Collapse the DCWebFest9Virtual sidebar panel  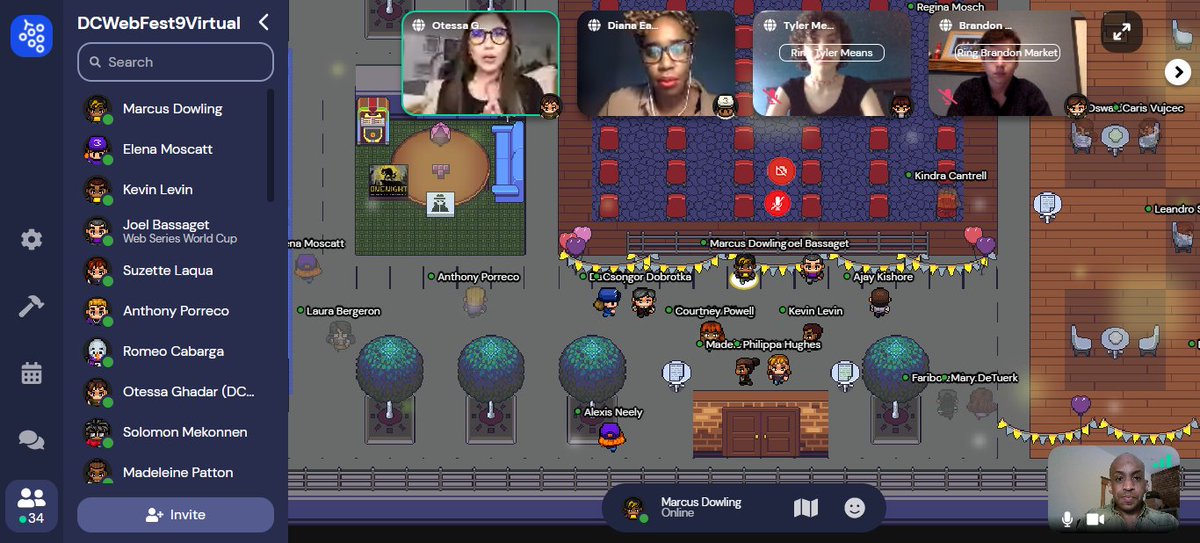(x=264, y=22)
